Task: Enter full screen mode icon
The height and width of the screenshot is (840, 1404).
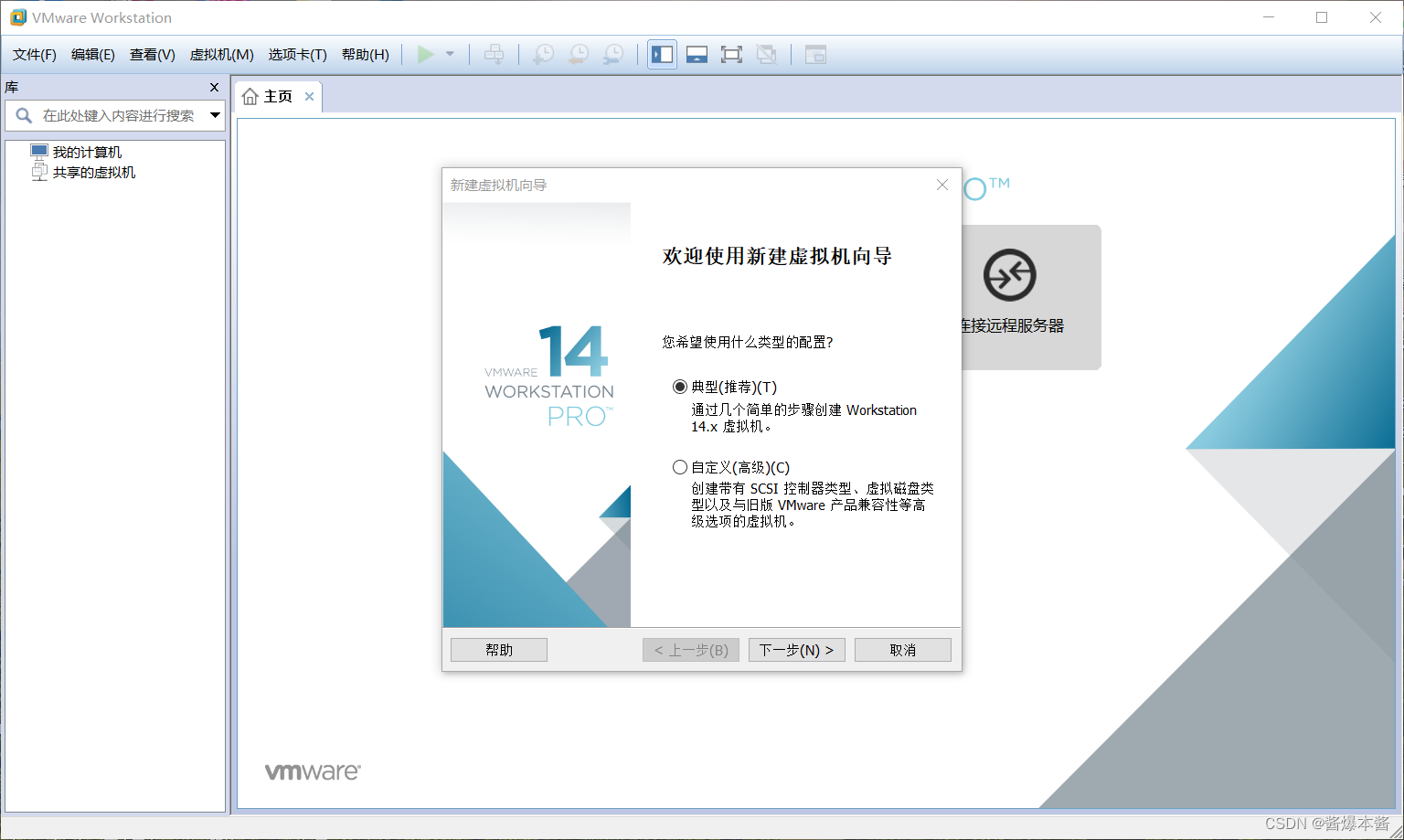Action: 731,55
